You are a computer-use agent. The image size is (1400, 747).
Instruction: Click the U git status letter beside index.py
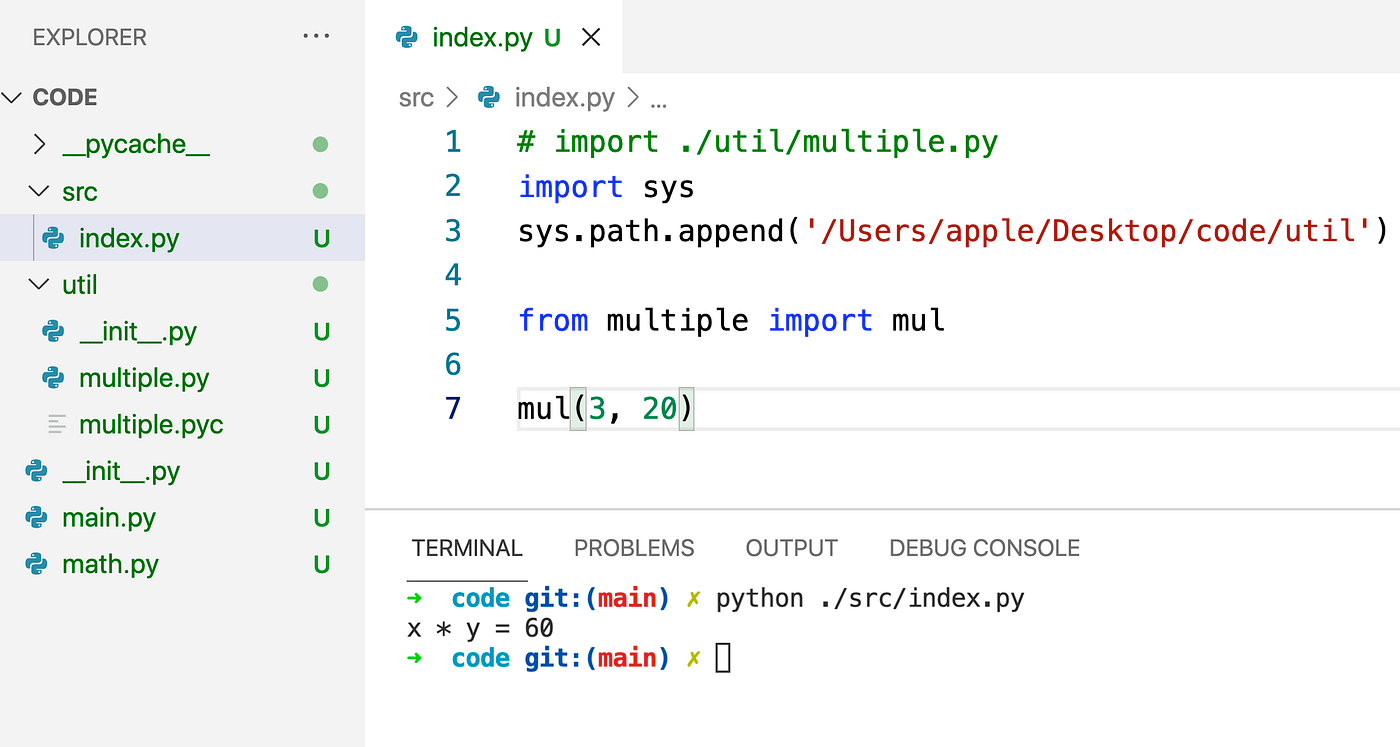322,238
